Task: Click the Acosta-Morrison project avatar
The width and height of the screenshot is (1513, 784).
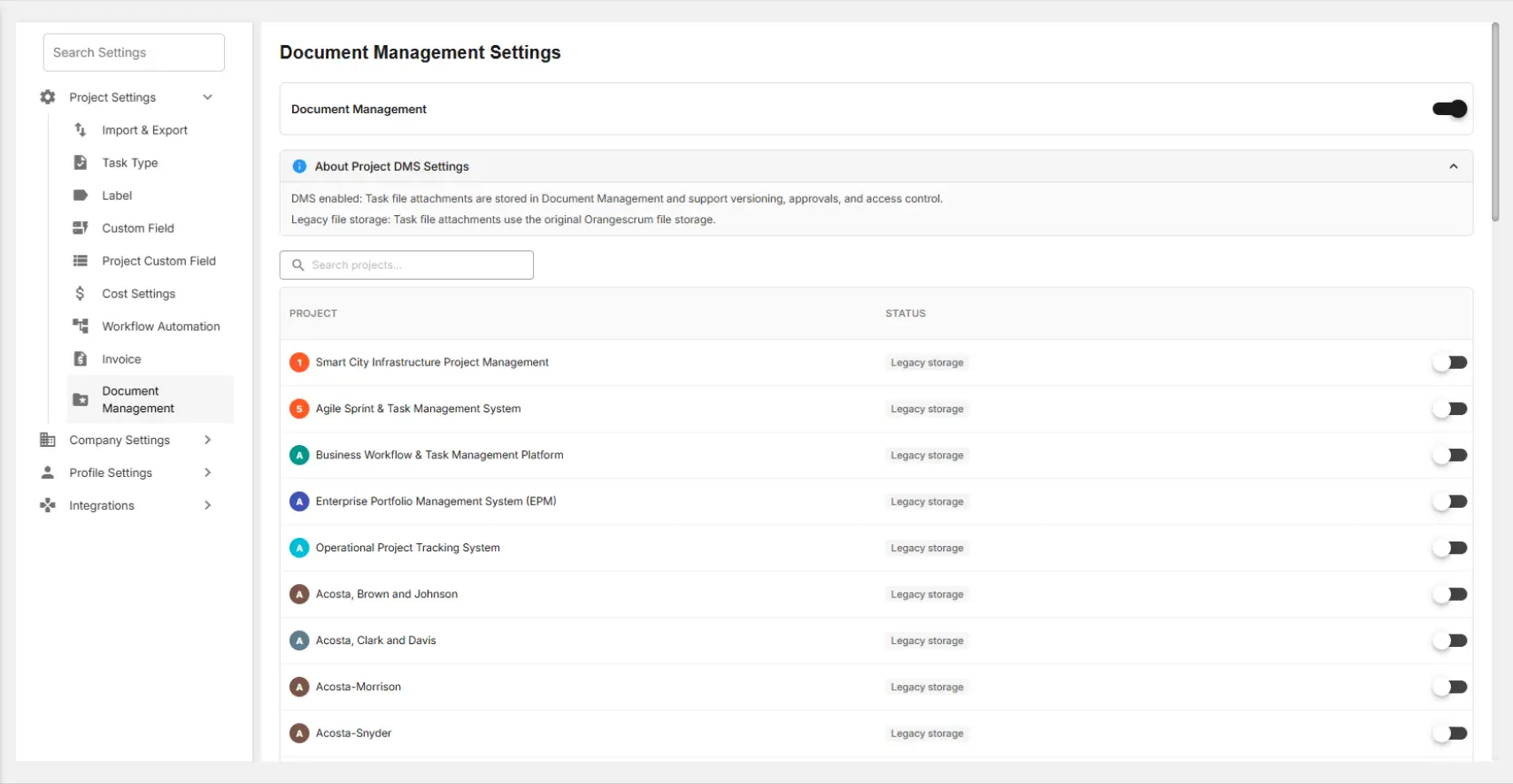Action: (x=299, y=687)
